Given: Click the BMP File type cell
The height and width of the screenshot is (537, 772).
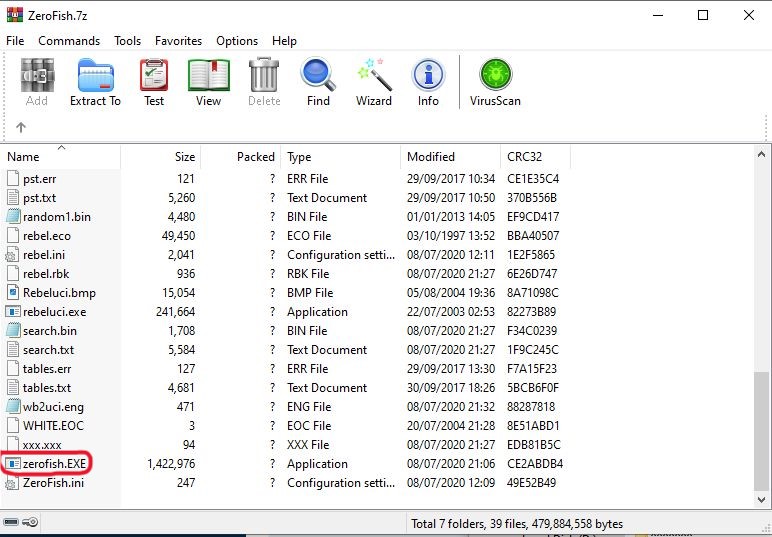Looking at the screenshot, I should pos(310,292).
